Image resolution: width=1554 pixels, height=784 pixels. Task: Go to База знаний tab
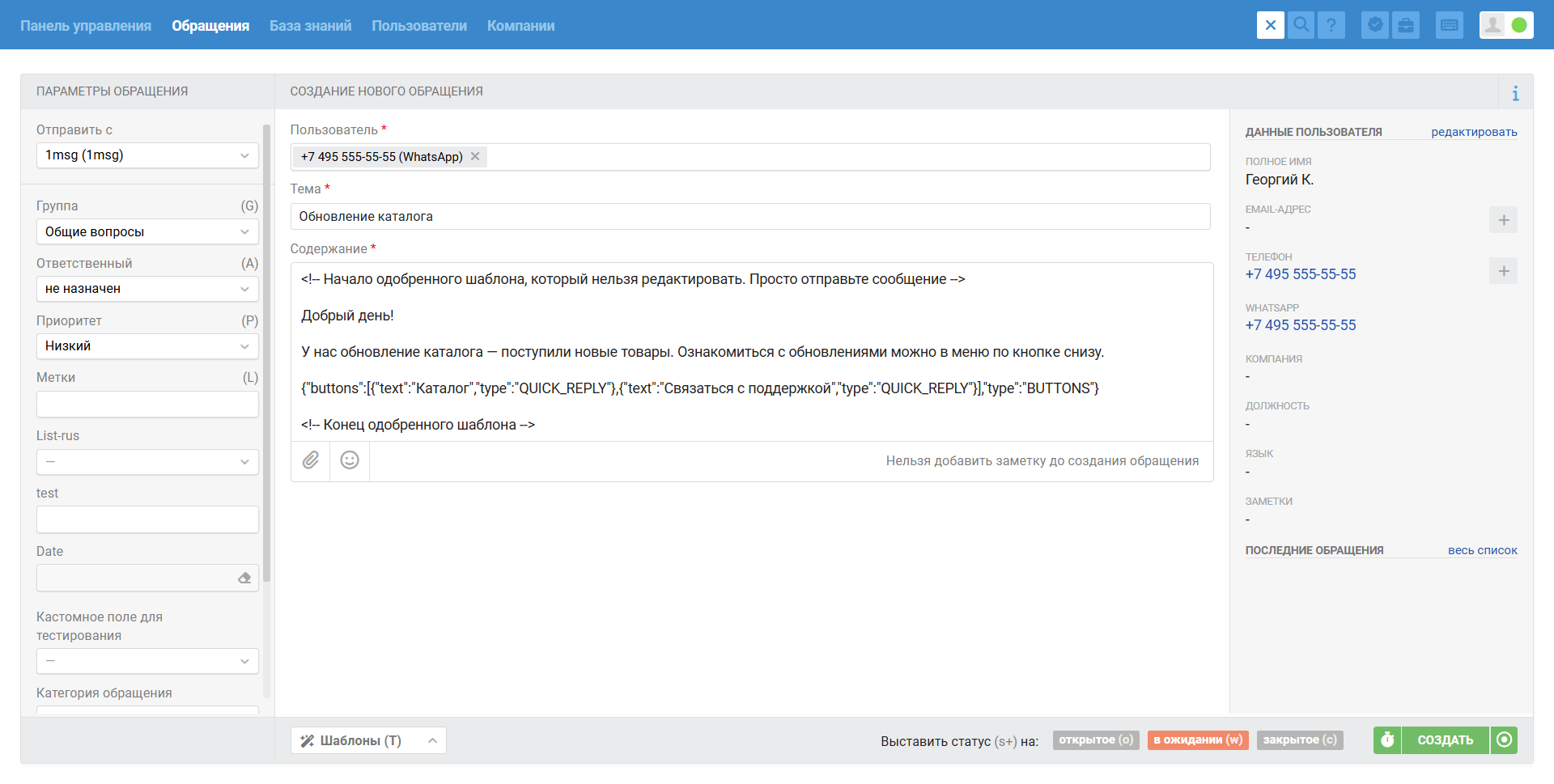[310, 26]
